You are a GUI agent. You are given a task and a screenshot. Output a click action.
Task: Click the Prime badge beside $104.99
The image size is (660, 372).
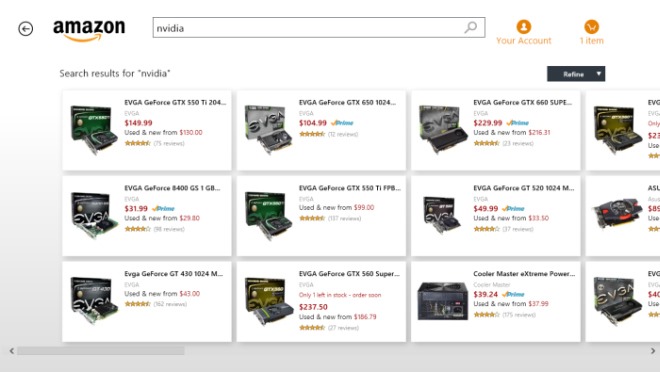[x=342, y=123]
